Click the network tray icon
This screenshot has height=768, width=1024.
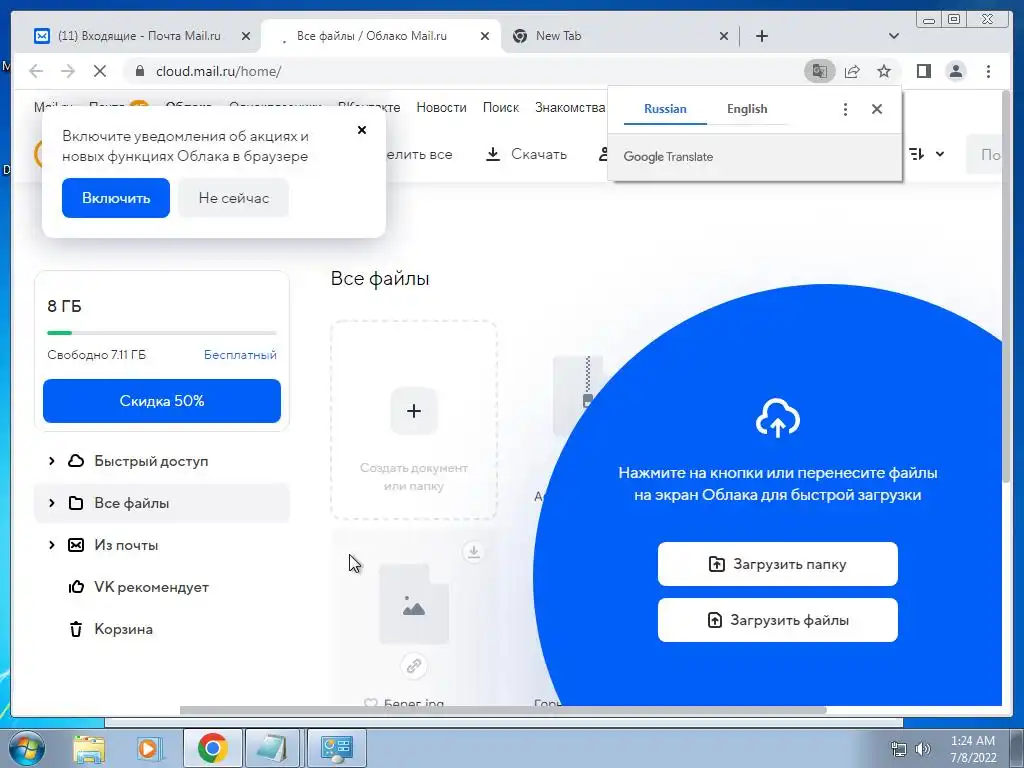tap(899, 749)
